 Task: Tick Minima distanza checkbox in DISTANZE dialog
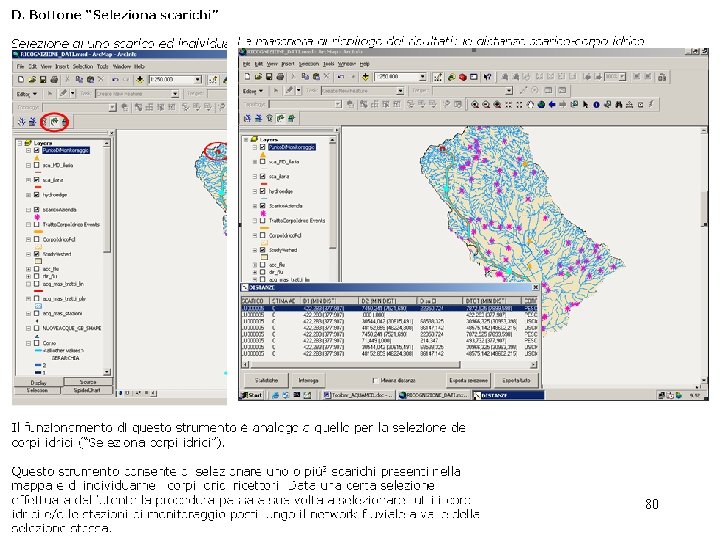376,380
